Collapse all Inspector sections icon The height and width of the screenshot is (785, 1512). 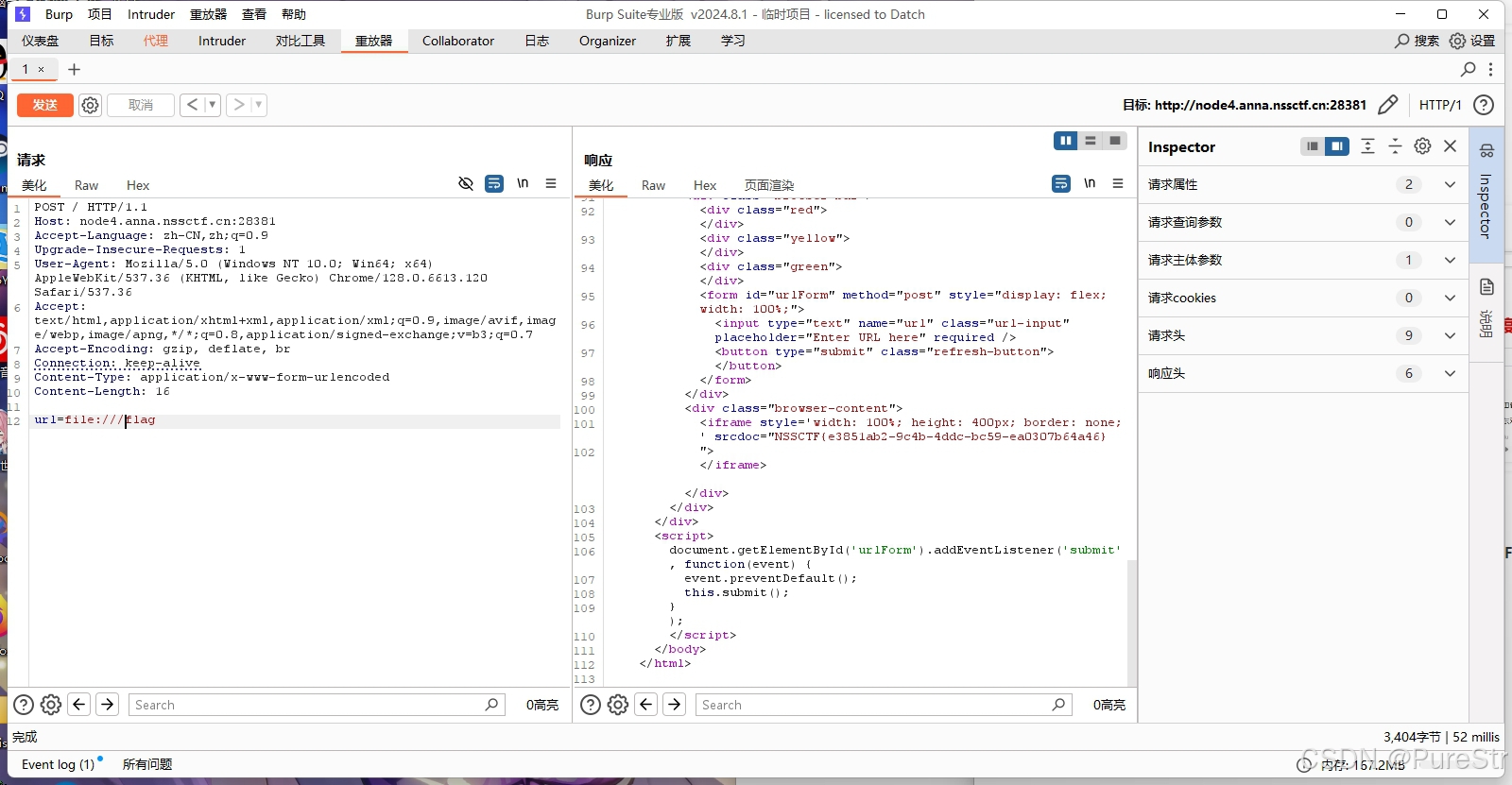(1395, 146)
